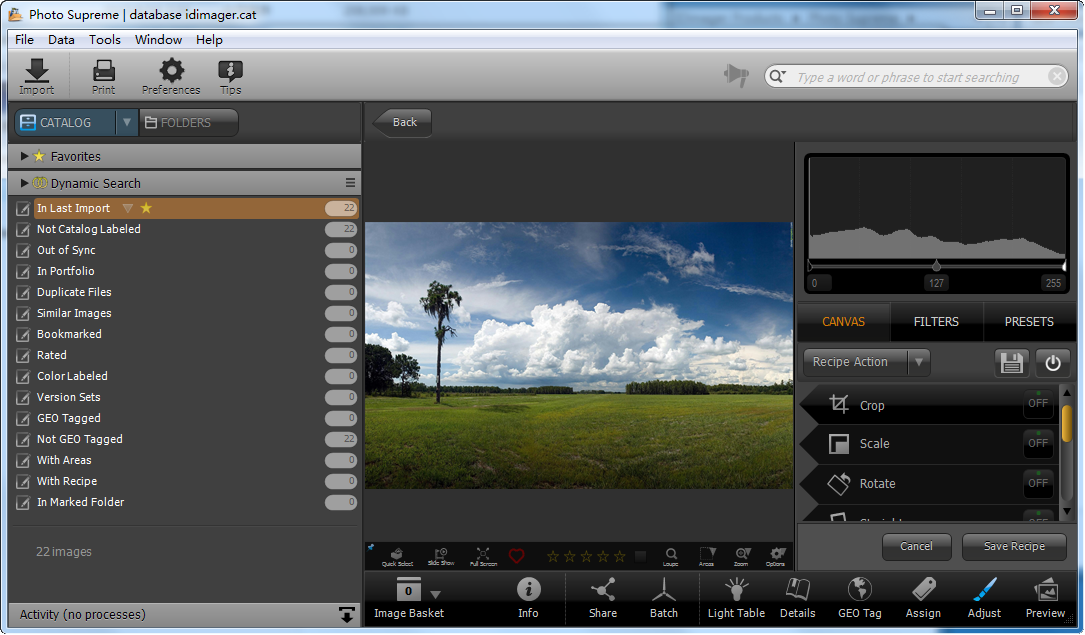Toggle the Crop OFF switch

click(x=1038, y=404)
